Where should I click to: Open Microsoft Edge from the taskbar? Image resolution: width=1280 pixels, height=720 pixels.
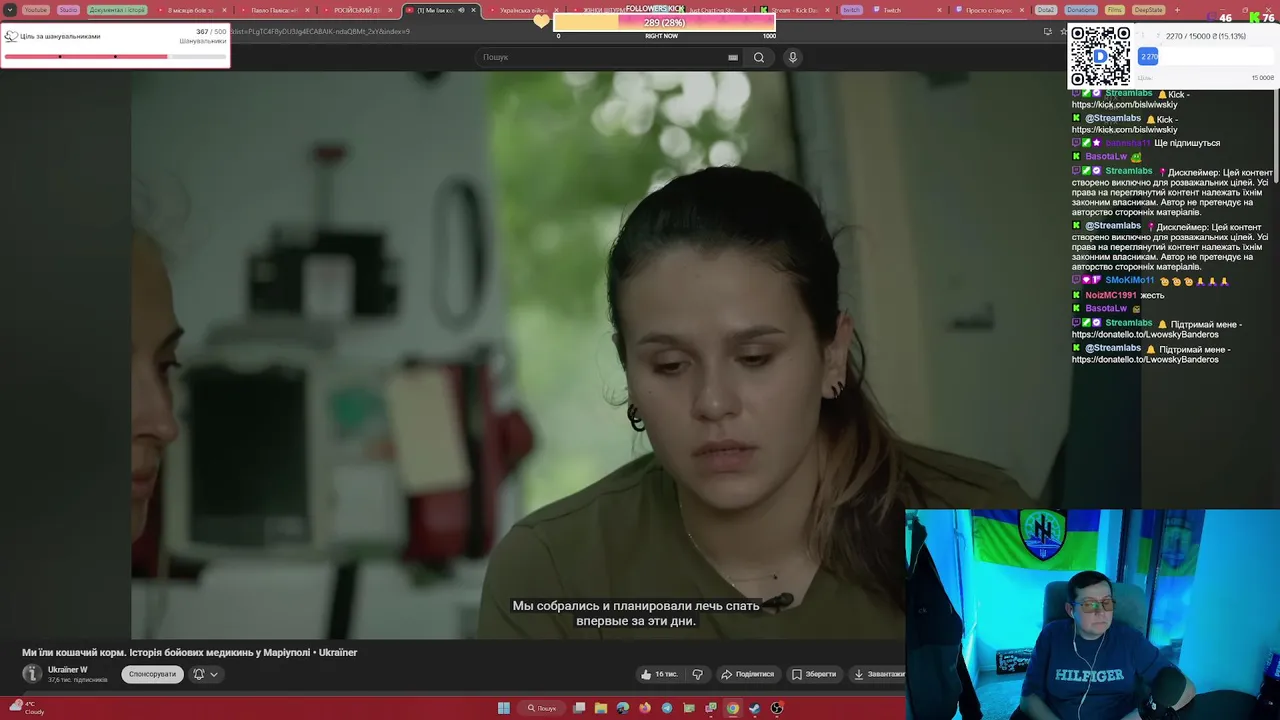(x=623, y=708)
